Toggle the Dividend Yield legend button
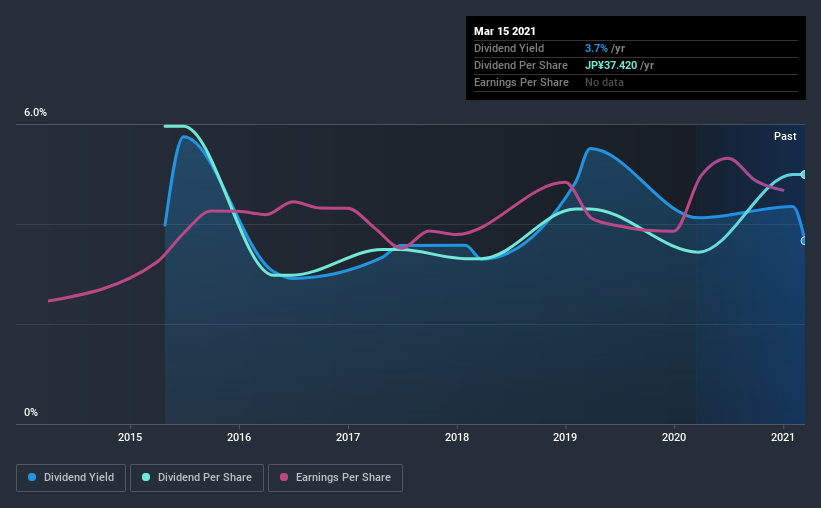Image resolution: width=821 pixels, height=508 pixels. 71,478
